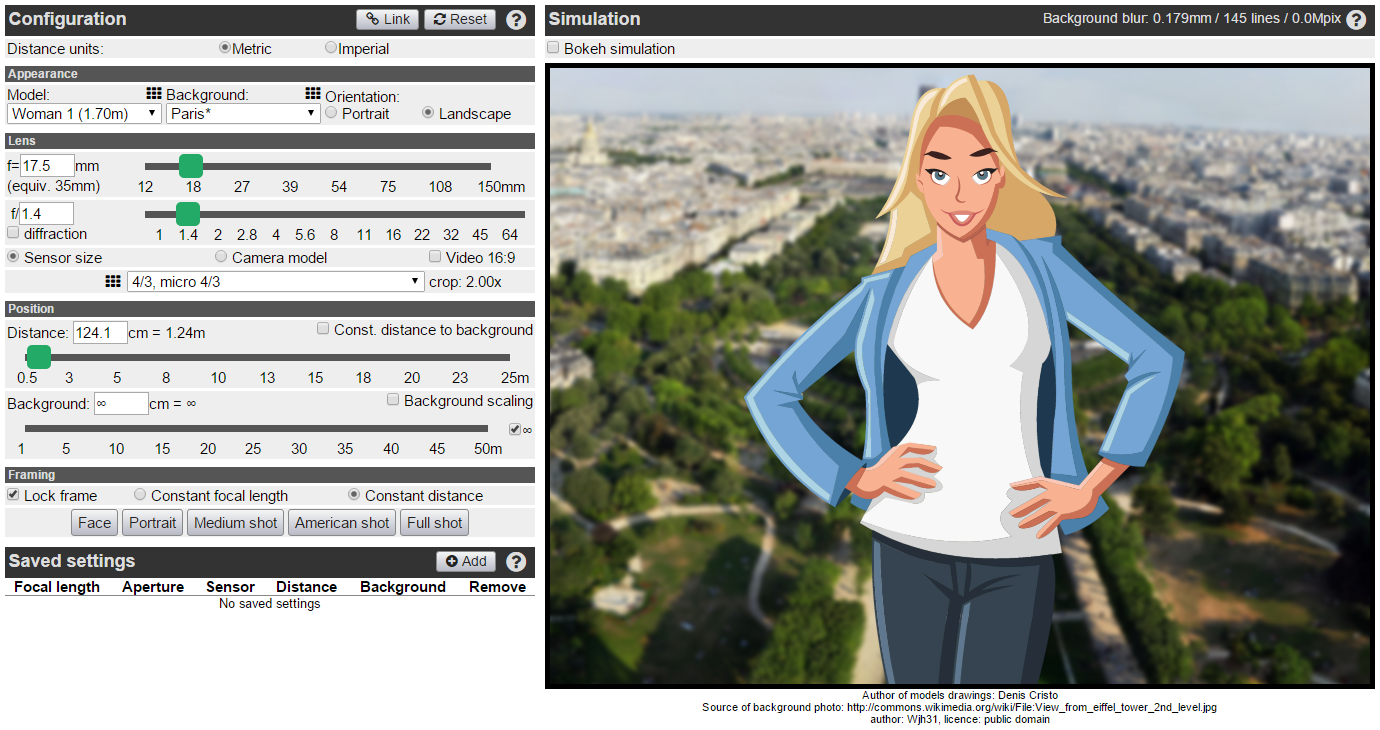Viewport: 1380px width, 730px height.
Task: Enable the Bokeh simulation checkbox
Action: (554, 48)
